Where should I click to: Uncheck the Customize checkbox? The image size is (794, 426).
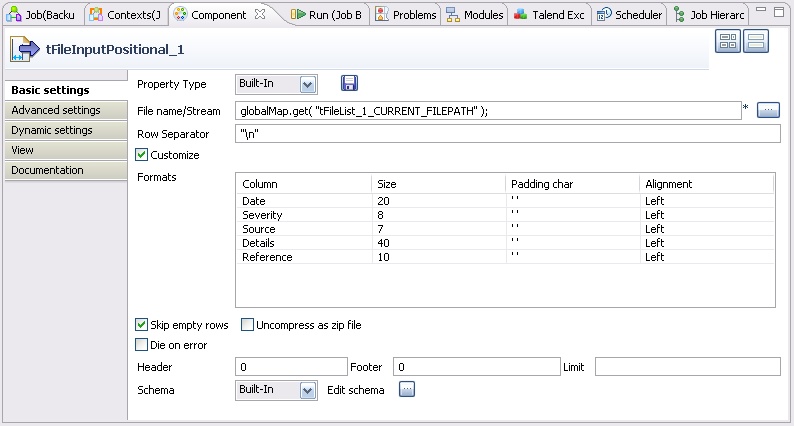142,155
